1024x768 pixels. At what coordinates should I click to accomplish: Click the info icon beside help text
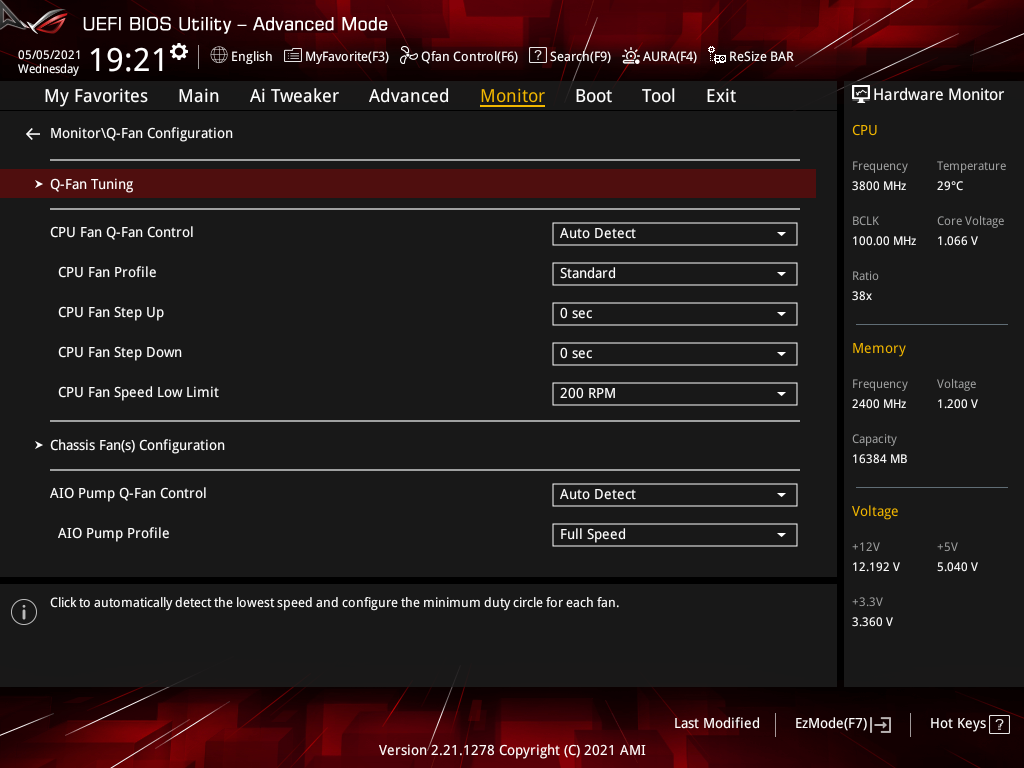(x=24, y=612)
